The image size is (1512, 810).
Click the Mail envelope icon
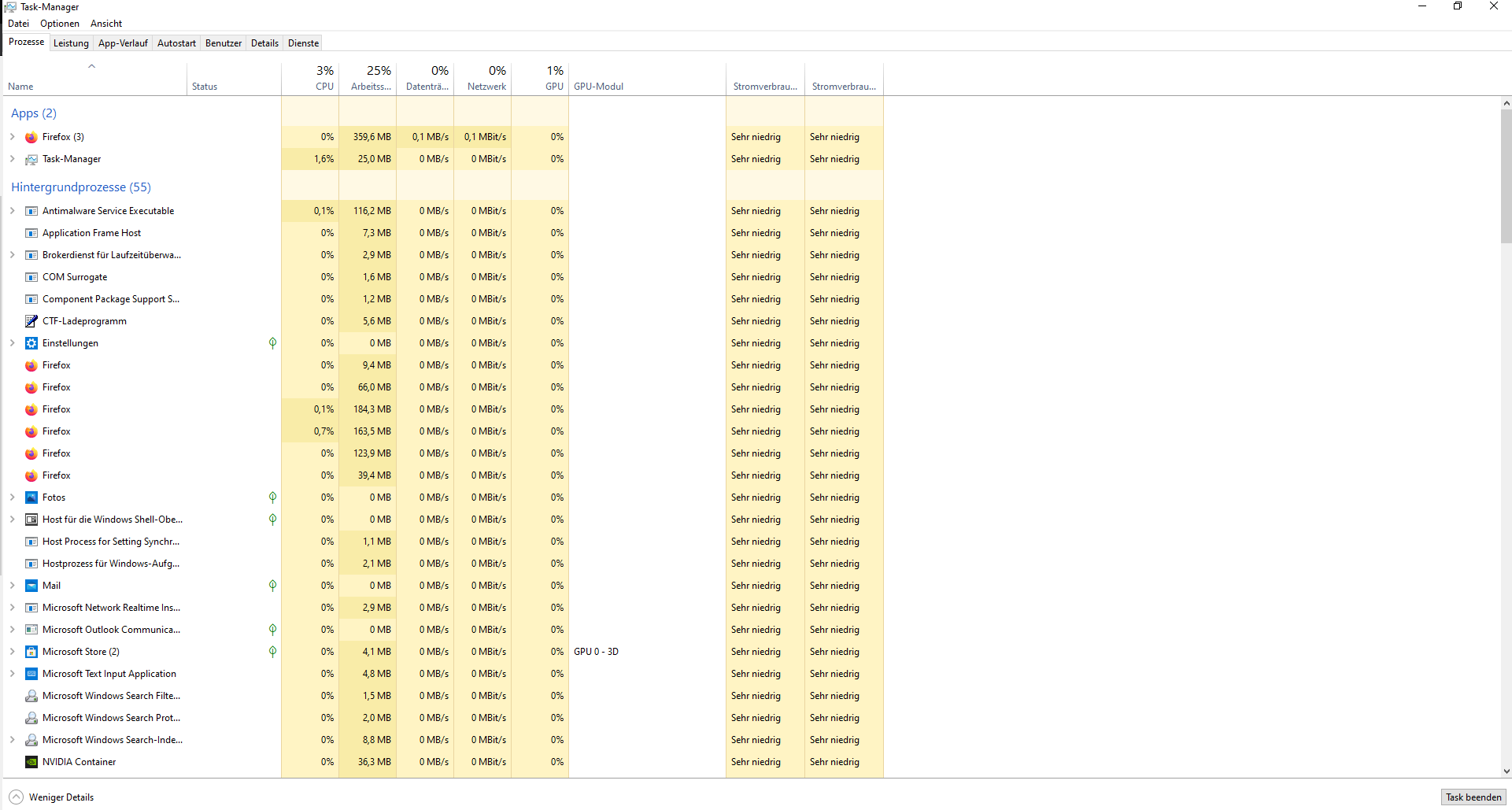tap(31, 585)
